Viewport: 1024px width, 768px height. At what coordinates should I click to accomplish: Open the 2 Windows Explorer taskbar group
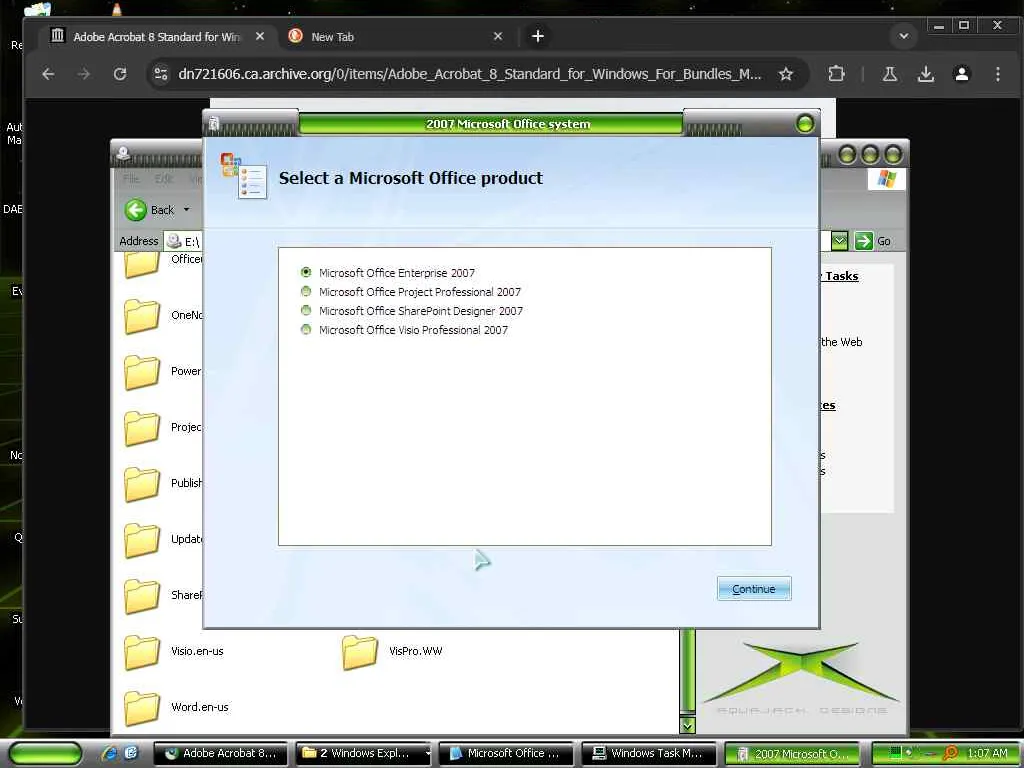(x=363, y=753)
